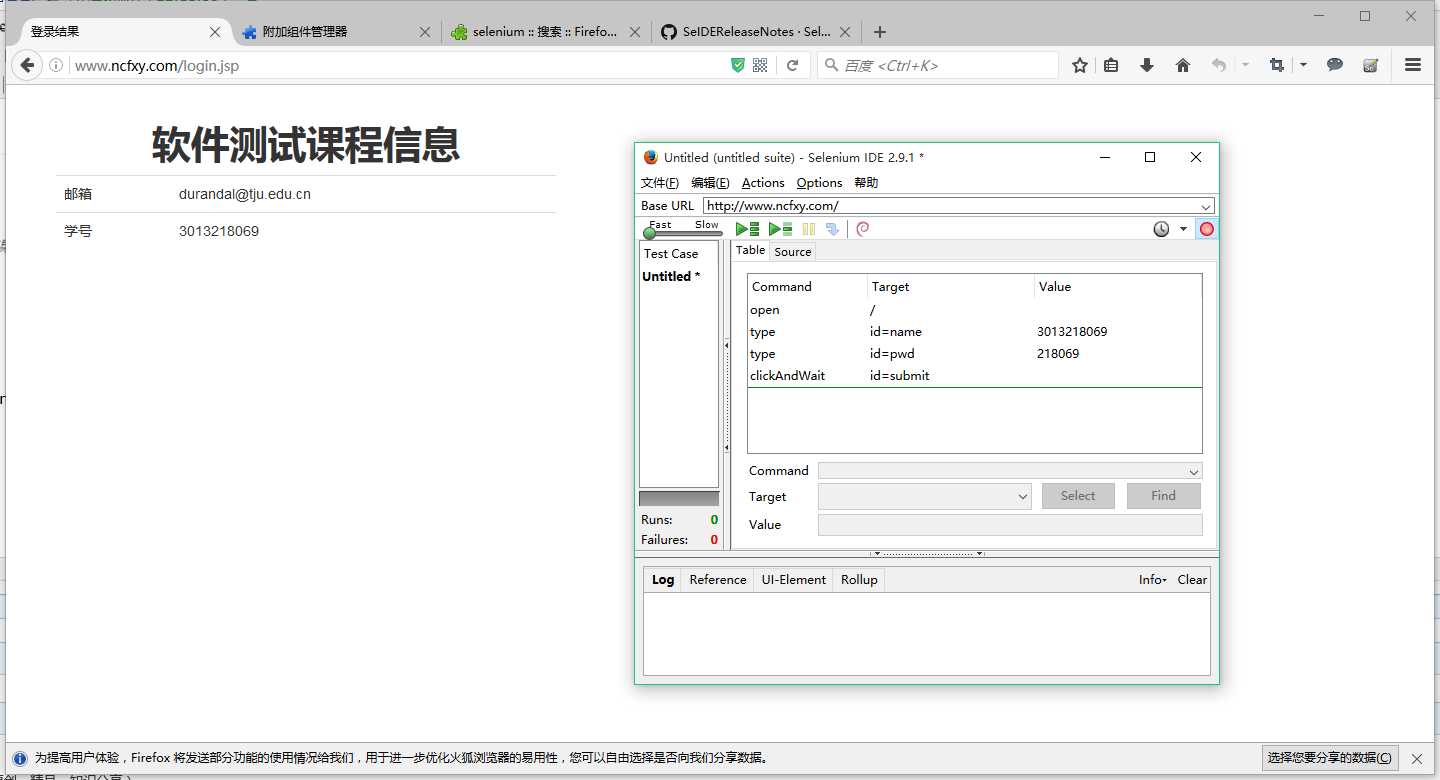1440x780 pixels.
Task: Open the Info log level dropdown
Action: coord(1152,580)
